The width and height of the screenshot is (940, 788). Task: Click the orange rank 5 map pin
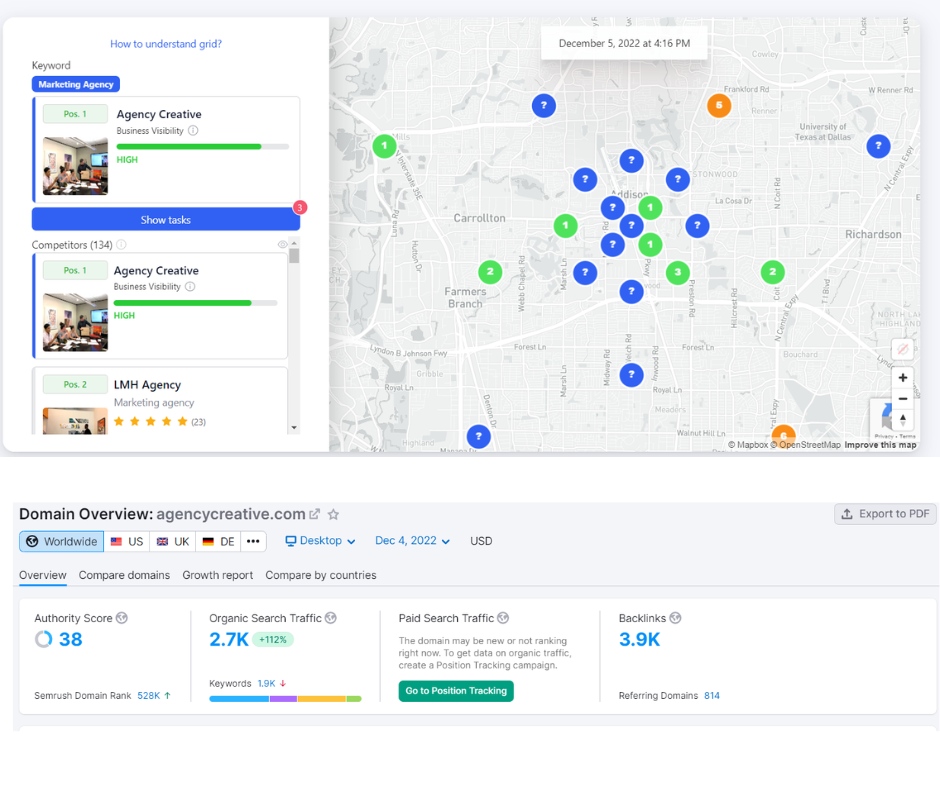(x=719, y=106)
